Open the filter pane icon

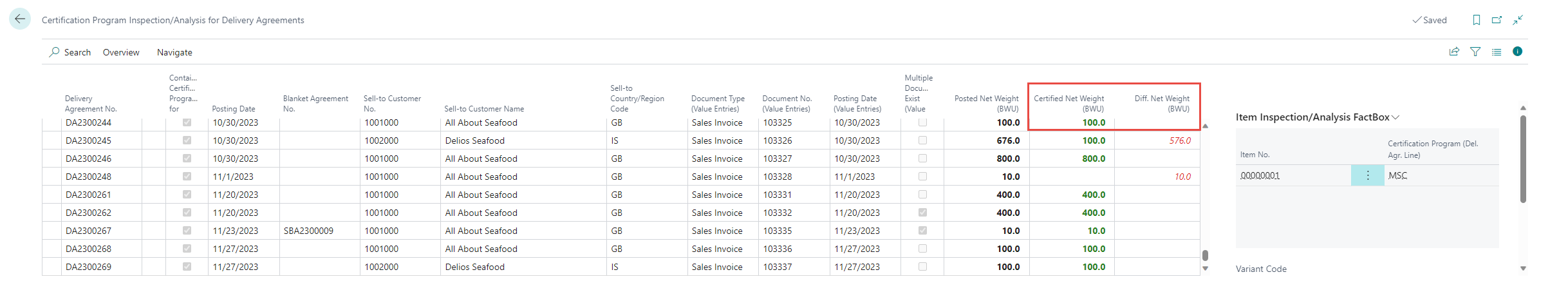point(1475,52)
